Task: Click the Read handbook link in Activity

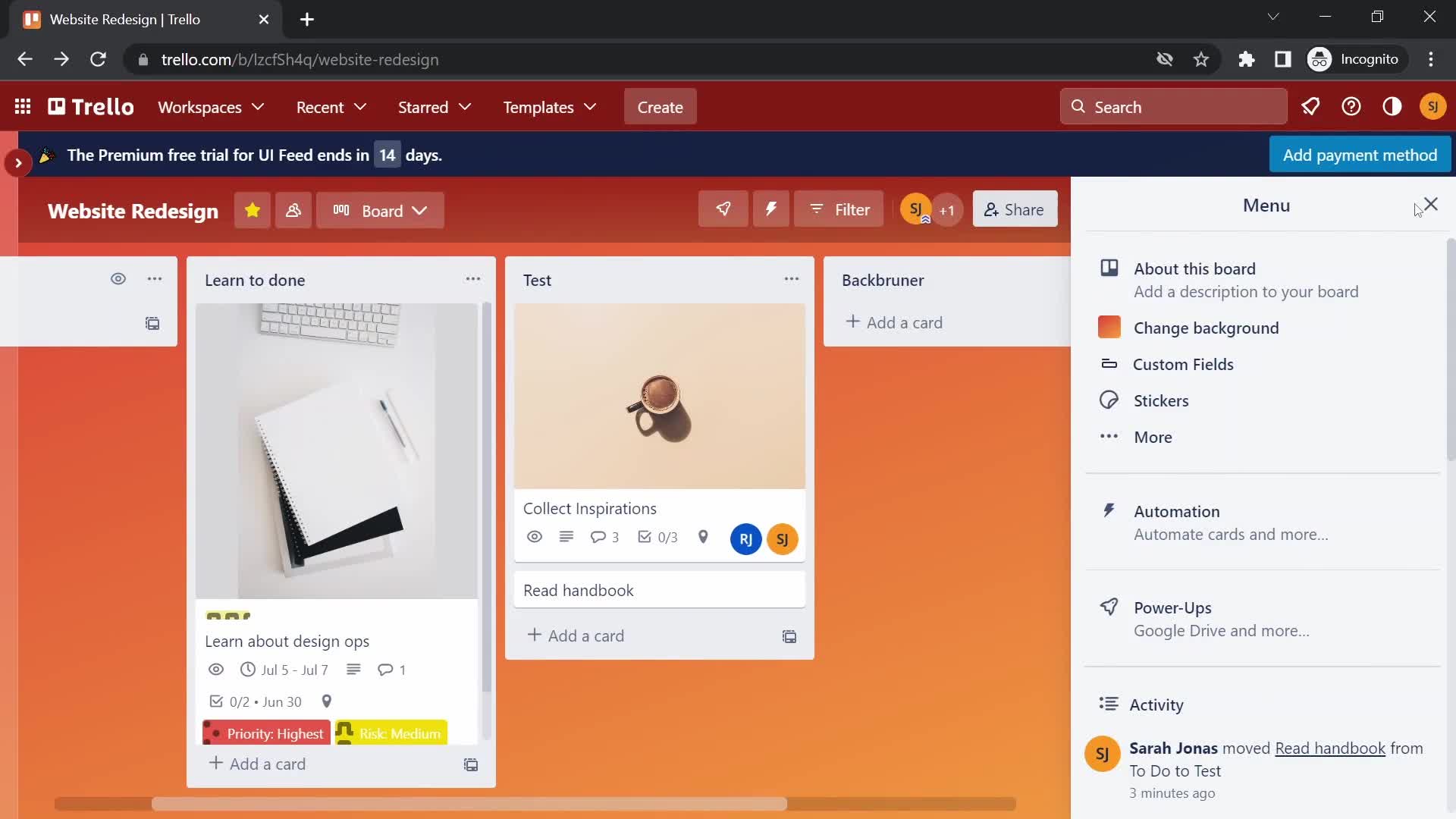Action: (x=1329, y=748)
